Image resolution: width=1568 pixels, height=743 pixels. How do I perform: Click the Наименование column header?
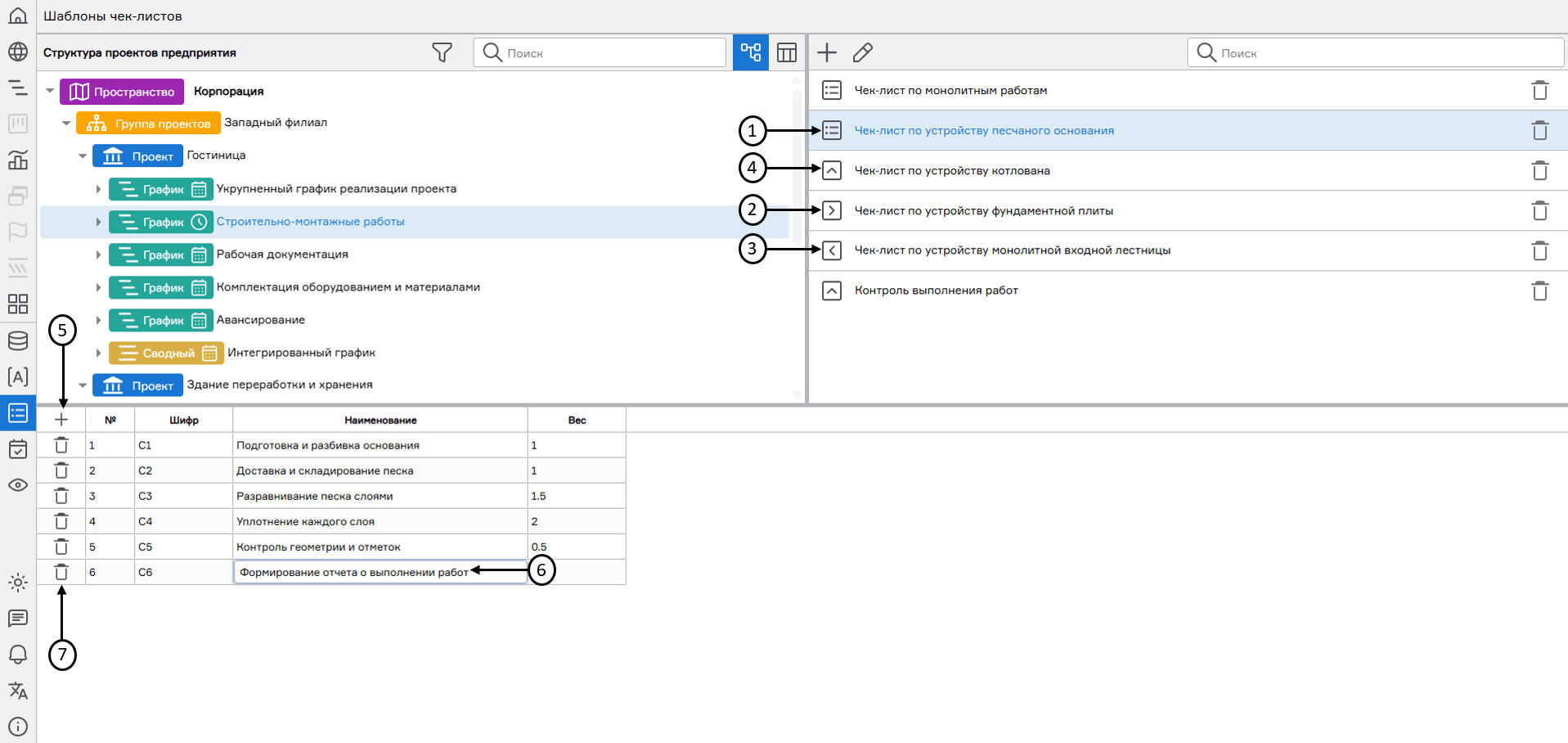(380, 421)
